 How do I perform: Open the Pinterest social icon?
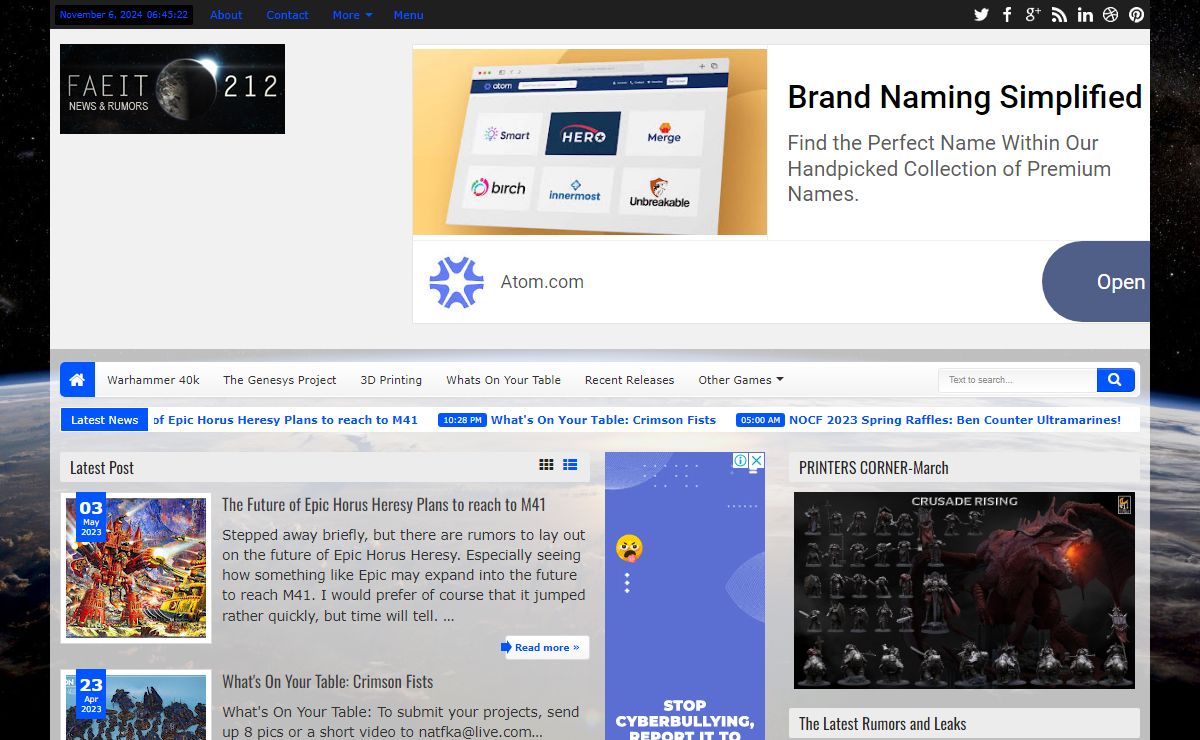(1137, 15)
